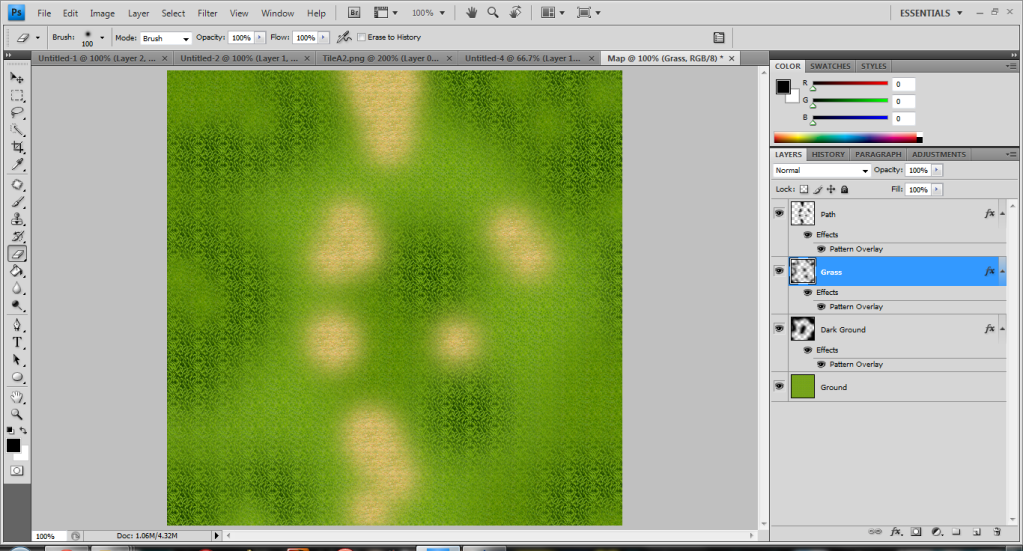Screen dimensions: 1023x551
Task: Hide the Path layer
Action: (779, 213)
